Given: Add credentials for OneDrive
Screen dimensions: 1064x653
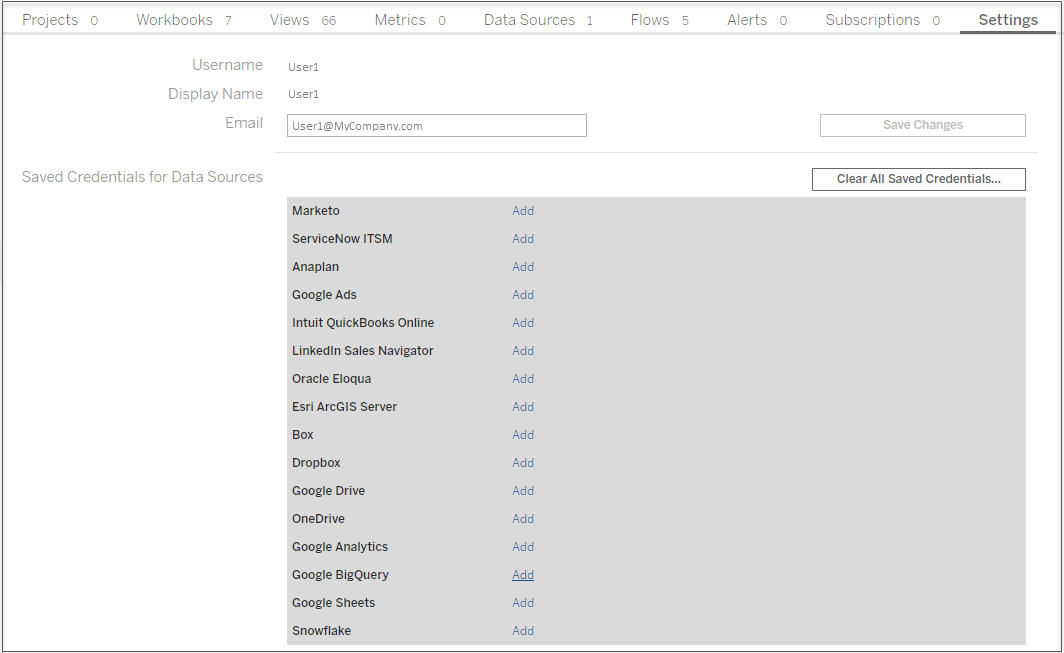Looking at the screenshot, I should point(522,519).
